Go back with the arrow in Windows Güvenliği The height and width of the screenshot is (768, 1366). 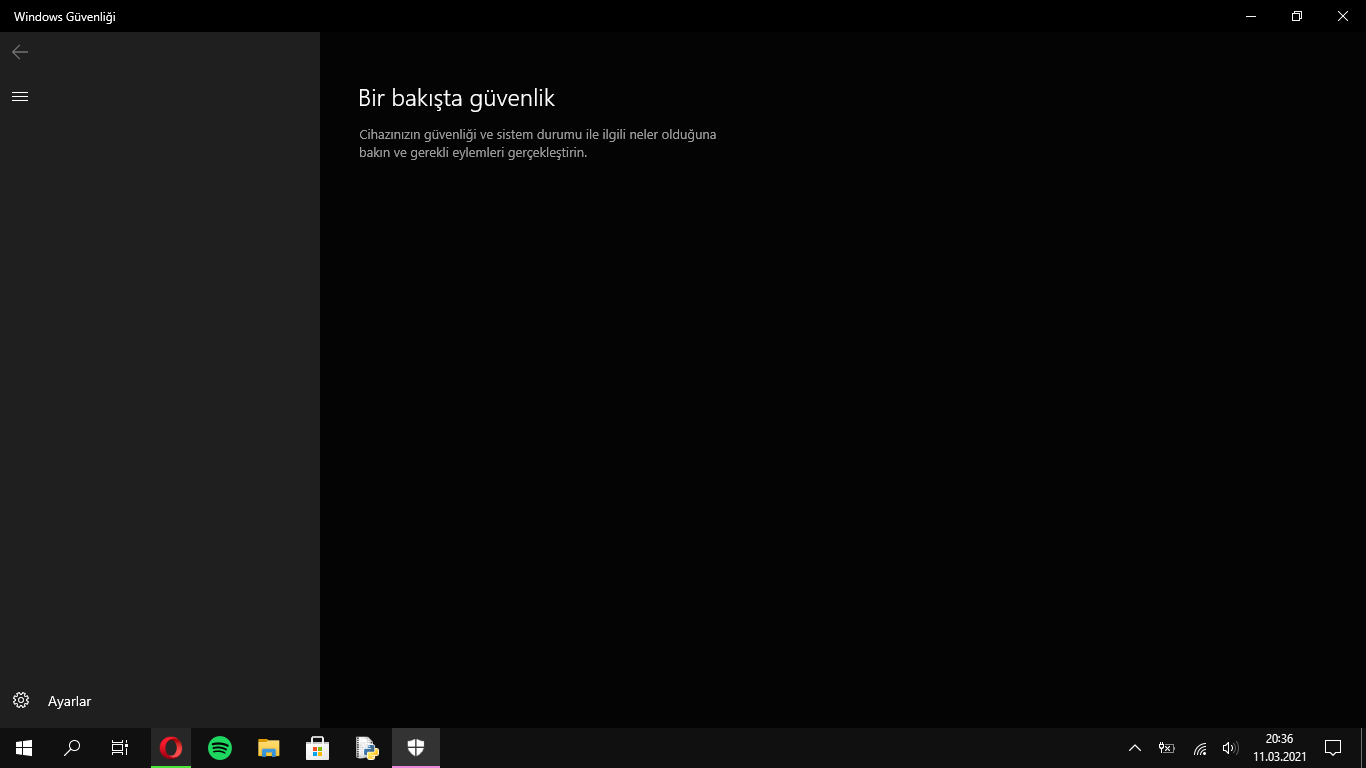20,52
